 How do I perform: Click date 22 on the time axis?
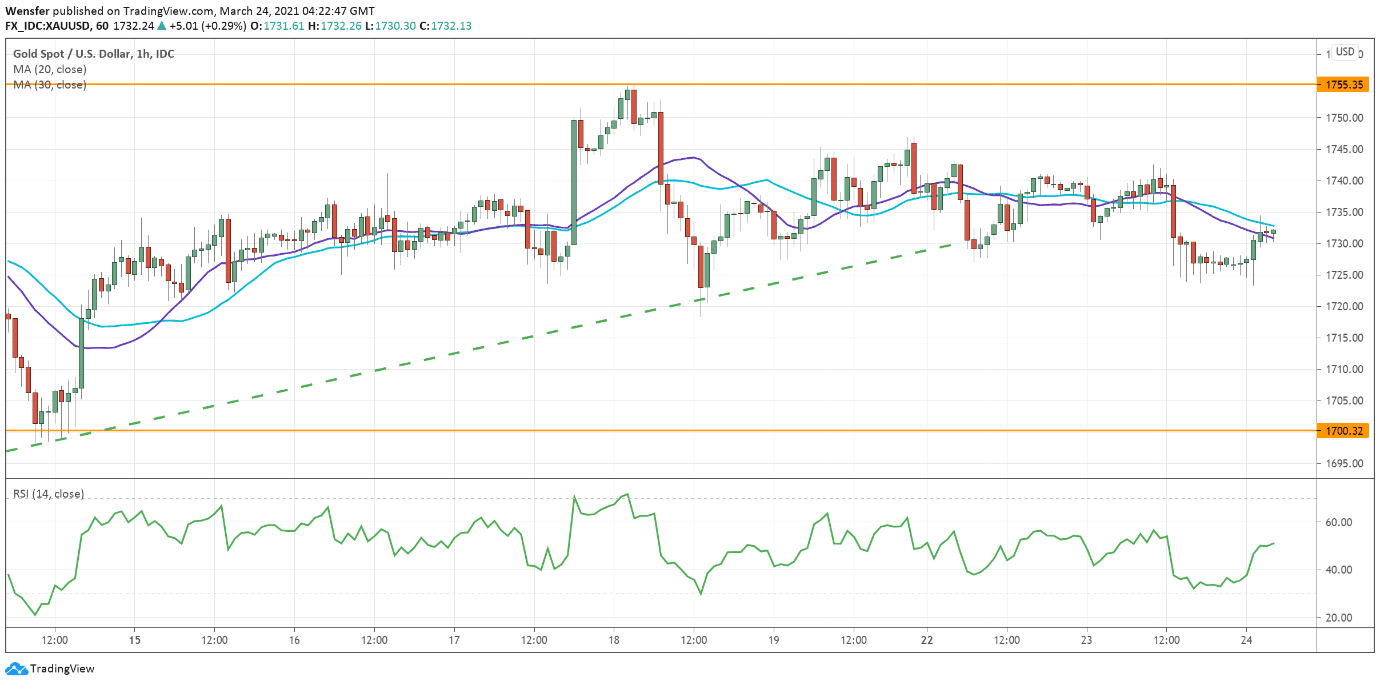pos(927,639)
